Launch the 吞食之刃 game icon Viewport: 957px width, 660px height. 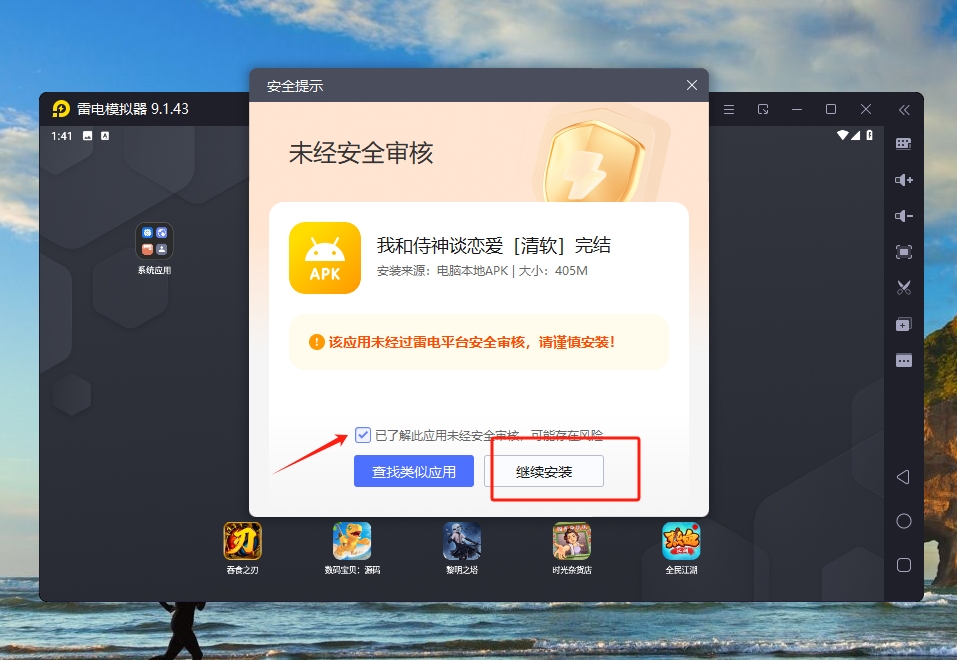coord(242,541)
